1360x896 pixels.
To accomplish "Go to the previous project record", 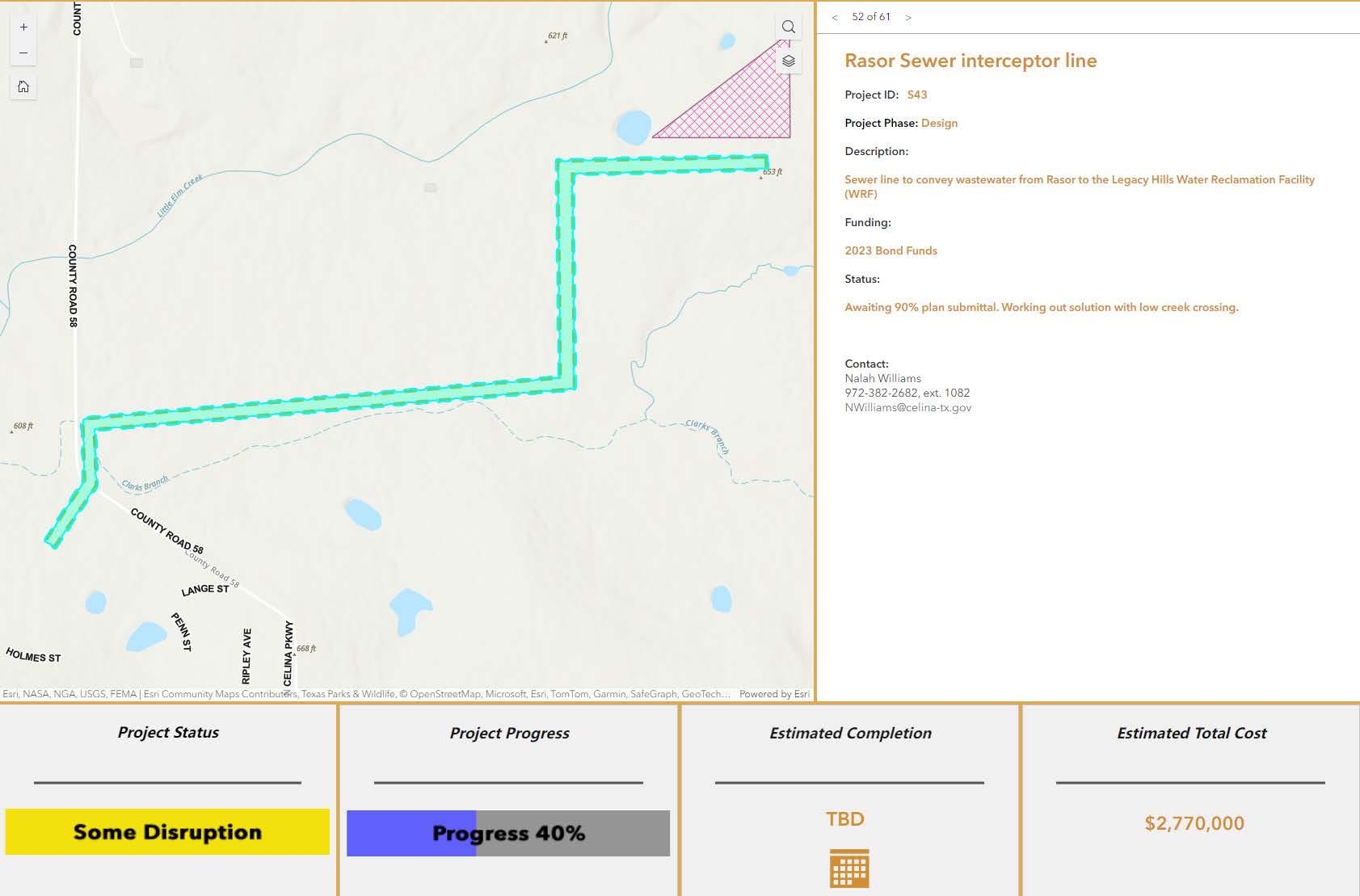I will click(x=835, y=17).
